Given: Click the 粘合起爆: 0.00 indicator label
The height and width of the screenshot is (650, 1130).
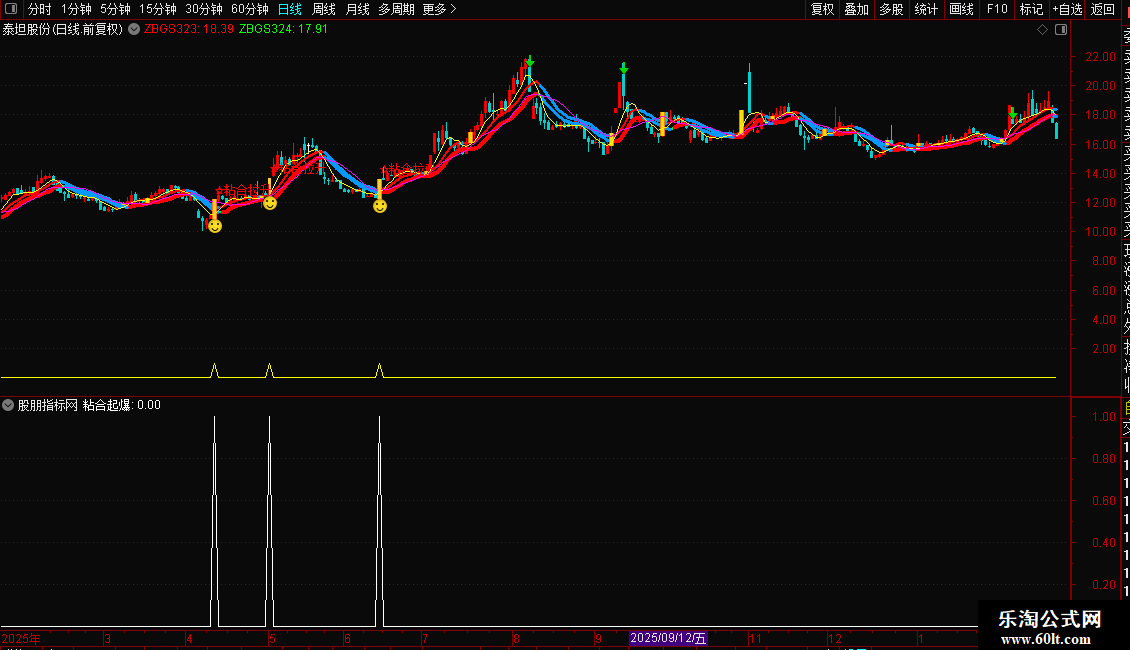Looking at the screenshot, I should coord(122,405).
